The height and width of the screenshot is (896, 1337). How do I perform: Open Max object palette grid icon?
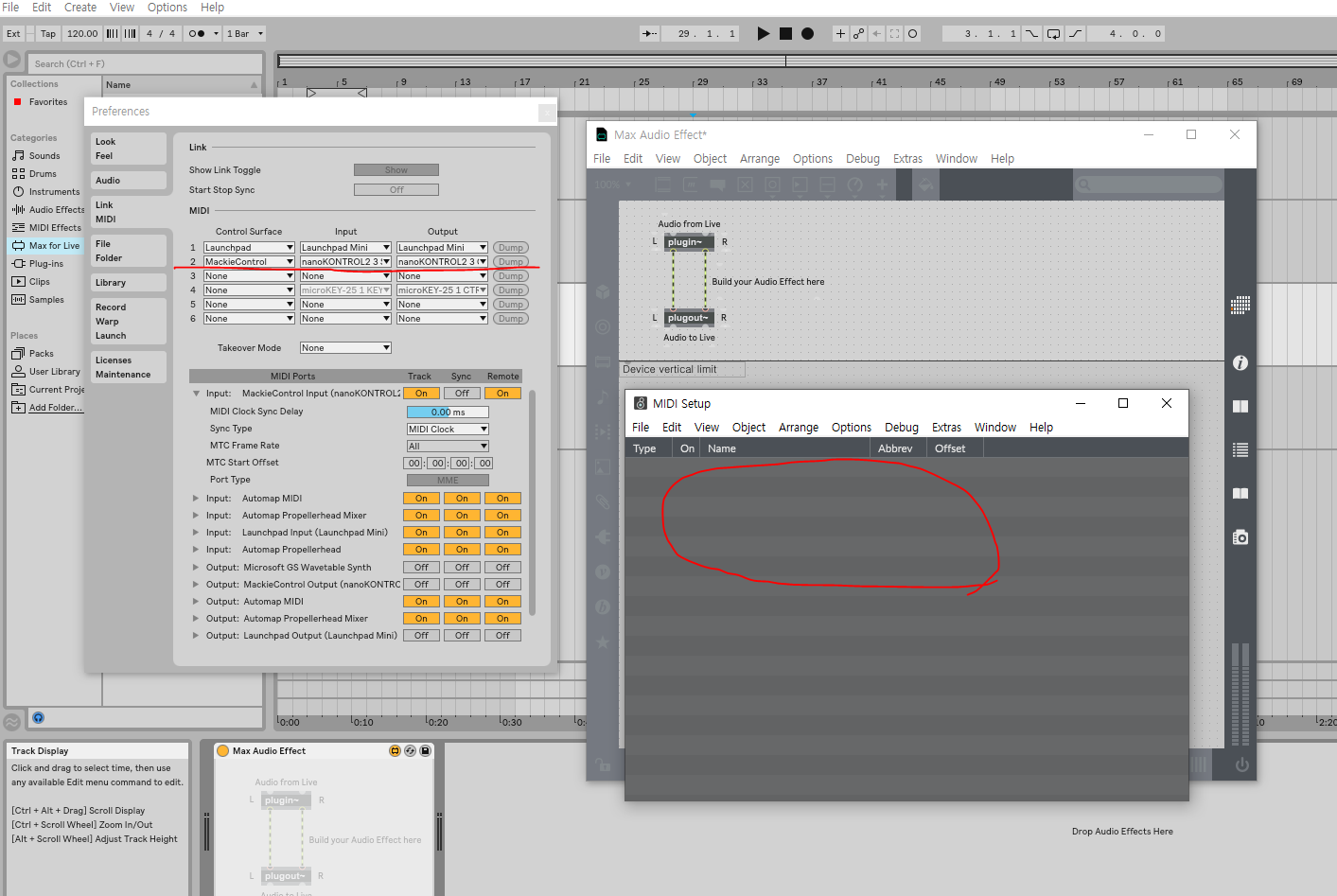1240,305
